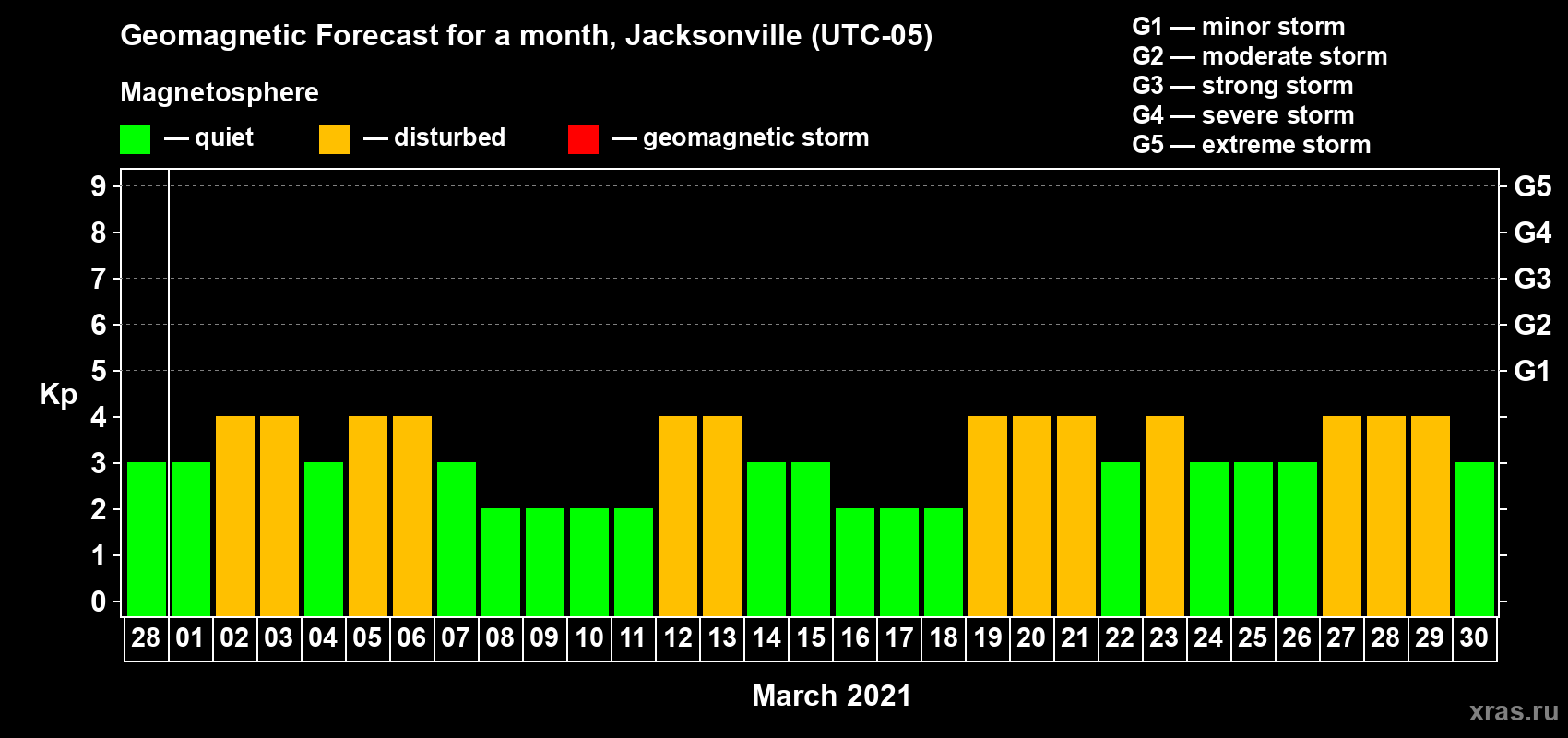The height and width of the screenshot is (738, 1568).
Task: Click "G3 — strong storm" in the legend
Action: [x=1242, y=86]
